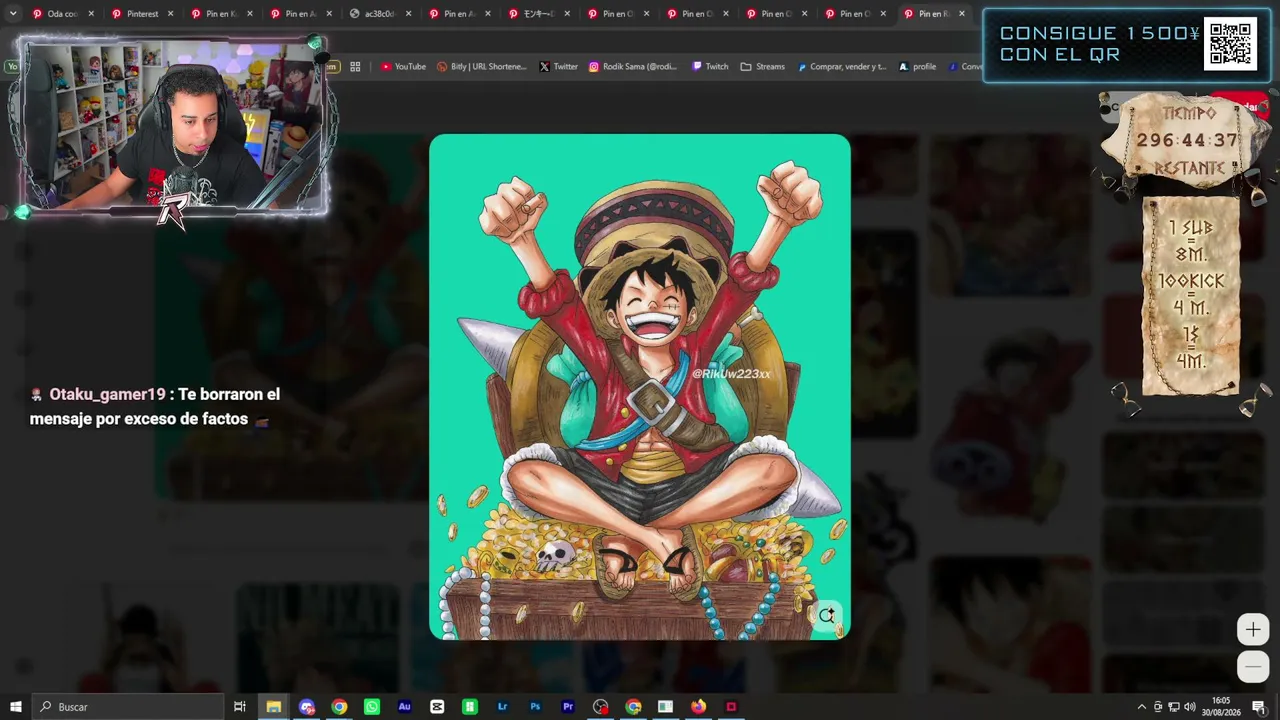Close the "Oda co" tab
This screenshot has height=720, width=1280.
click(x=91, y=14)
